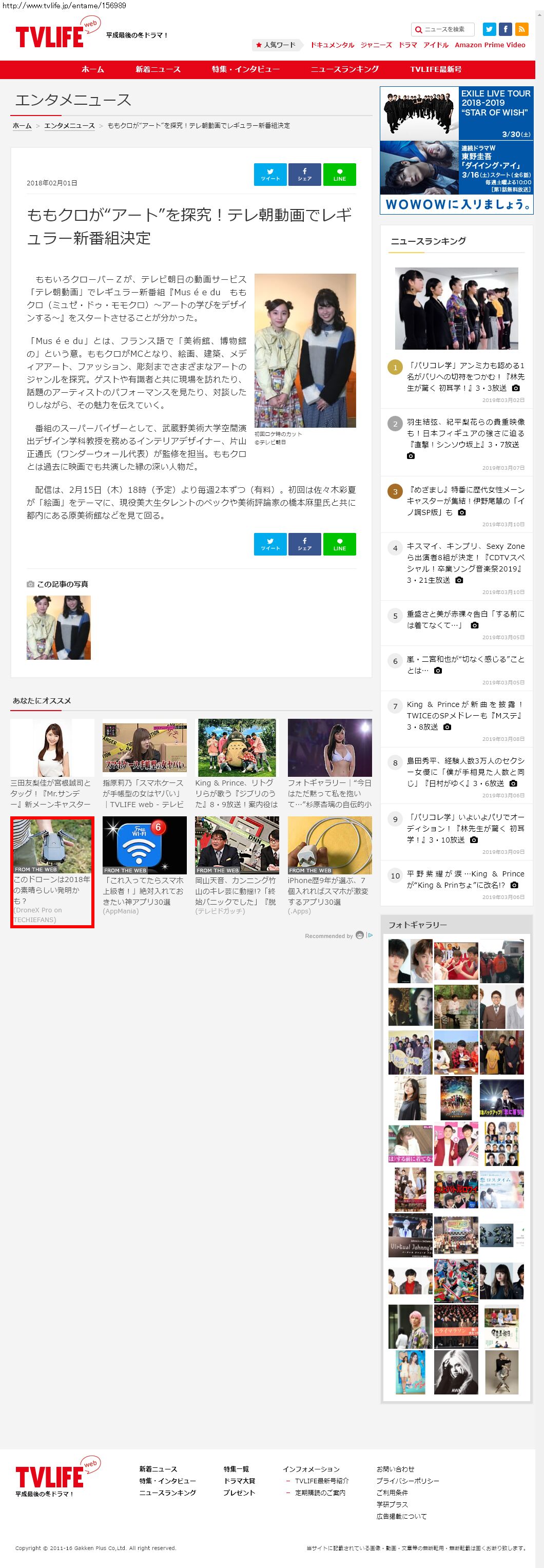The width and height of the screenshot is (544, 1568).
Task: Click the RSS feed icon in the header
Action: pos(521,29)
